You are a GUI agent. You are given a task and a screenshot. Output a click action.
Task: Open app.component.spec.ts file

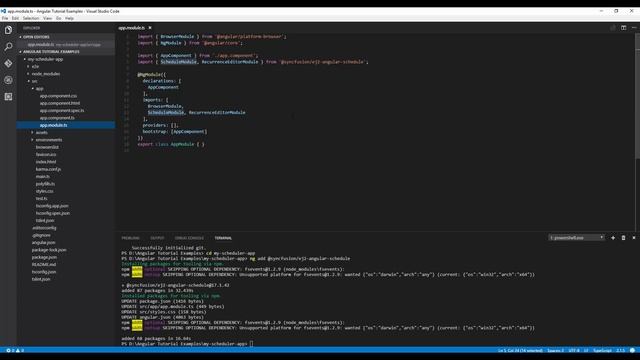62,111
